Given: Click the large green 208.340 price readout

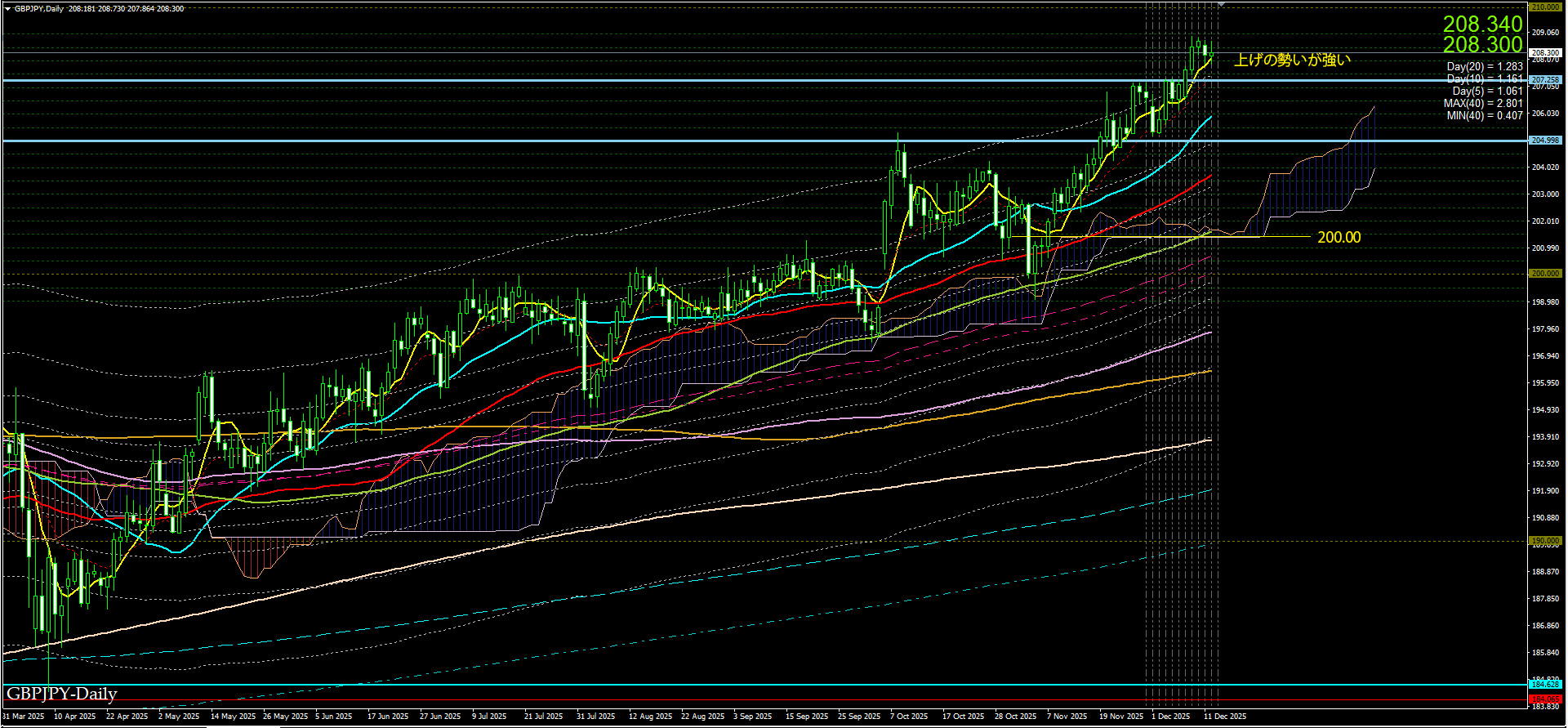Looking at the screenshot, I should (1482, 24).
